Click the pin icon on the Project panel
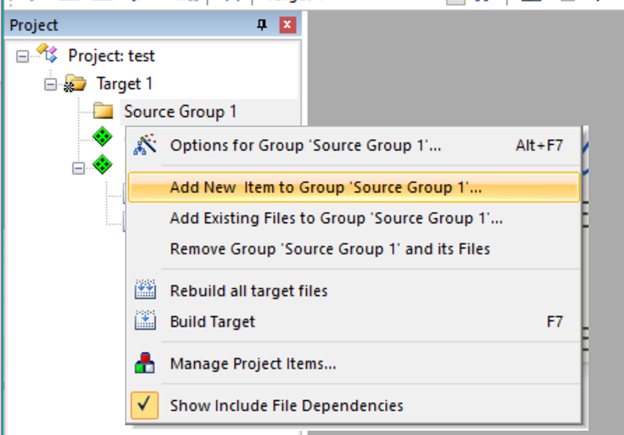 click(262, 25)
